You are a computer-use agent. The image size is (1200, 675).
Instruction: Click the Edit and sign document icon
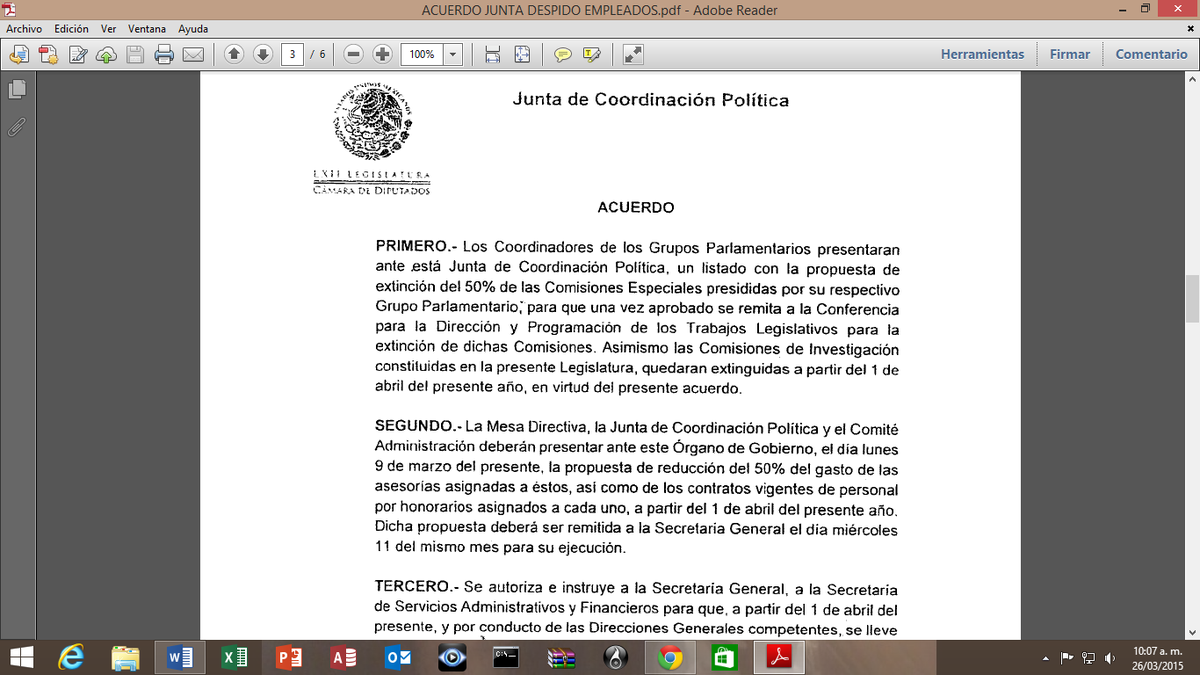78,54
